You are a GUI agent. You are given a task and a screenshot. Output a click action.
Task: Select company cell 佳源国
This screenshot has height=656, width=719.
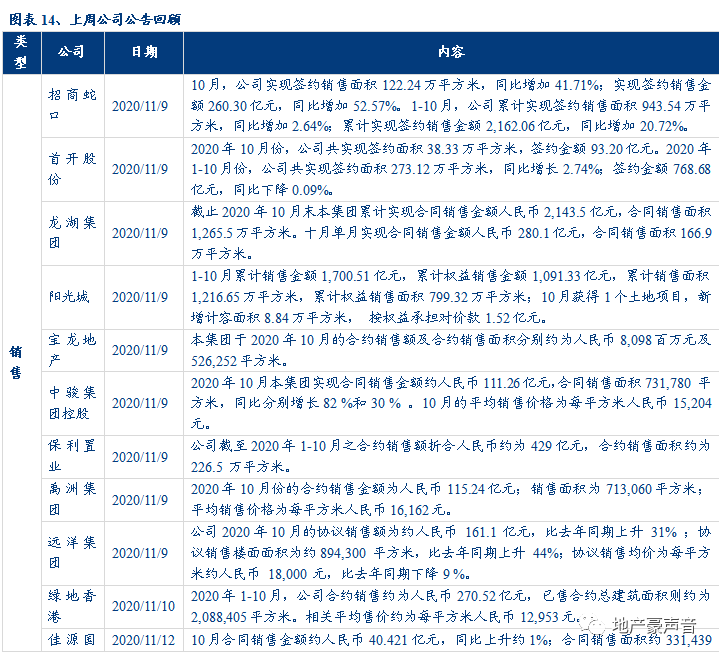tap(72, 639)
